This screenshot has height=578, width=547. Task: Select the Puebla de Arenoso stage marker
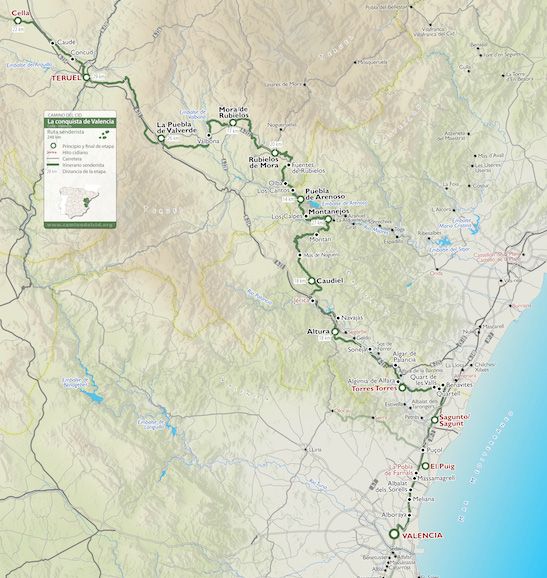tap(300, 199)
